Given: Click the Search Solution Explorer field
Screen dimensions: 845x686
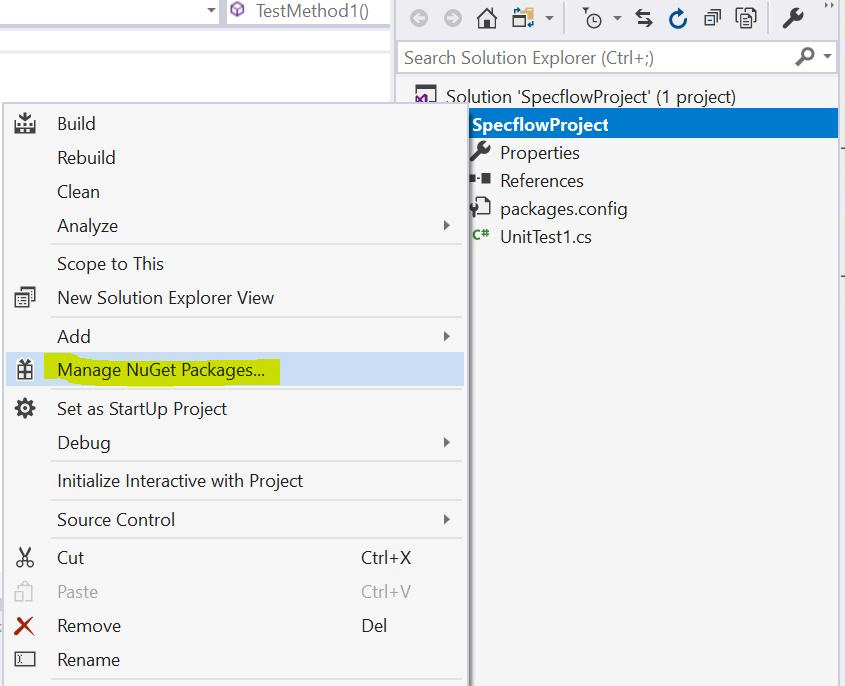Looking at the screenshot, I should pos(595,58).
